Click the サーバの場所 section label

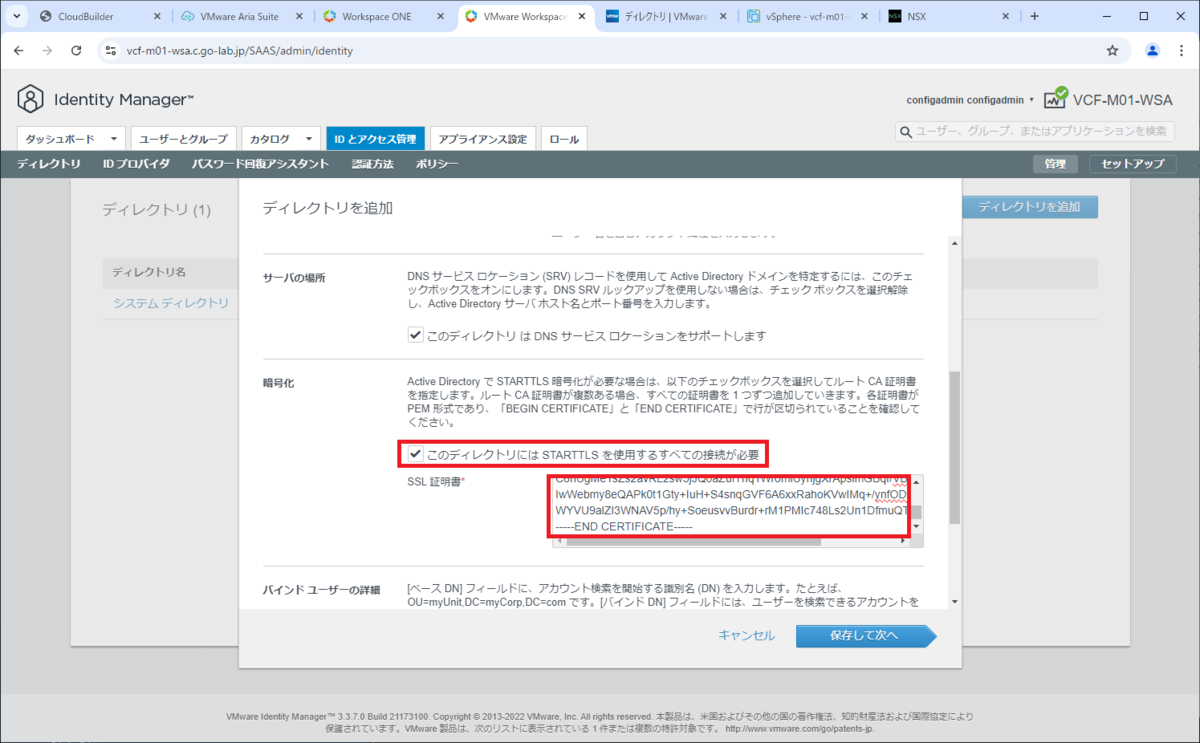tap(294, 277)
